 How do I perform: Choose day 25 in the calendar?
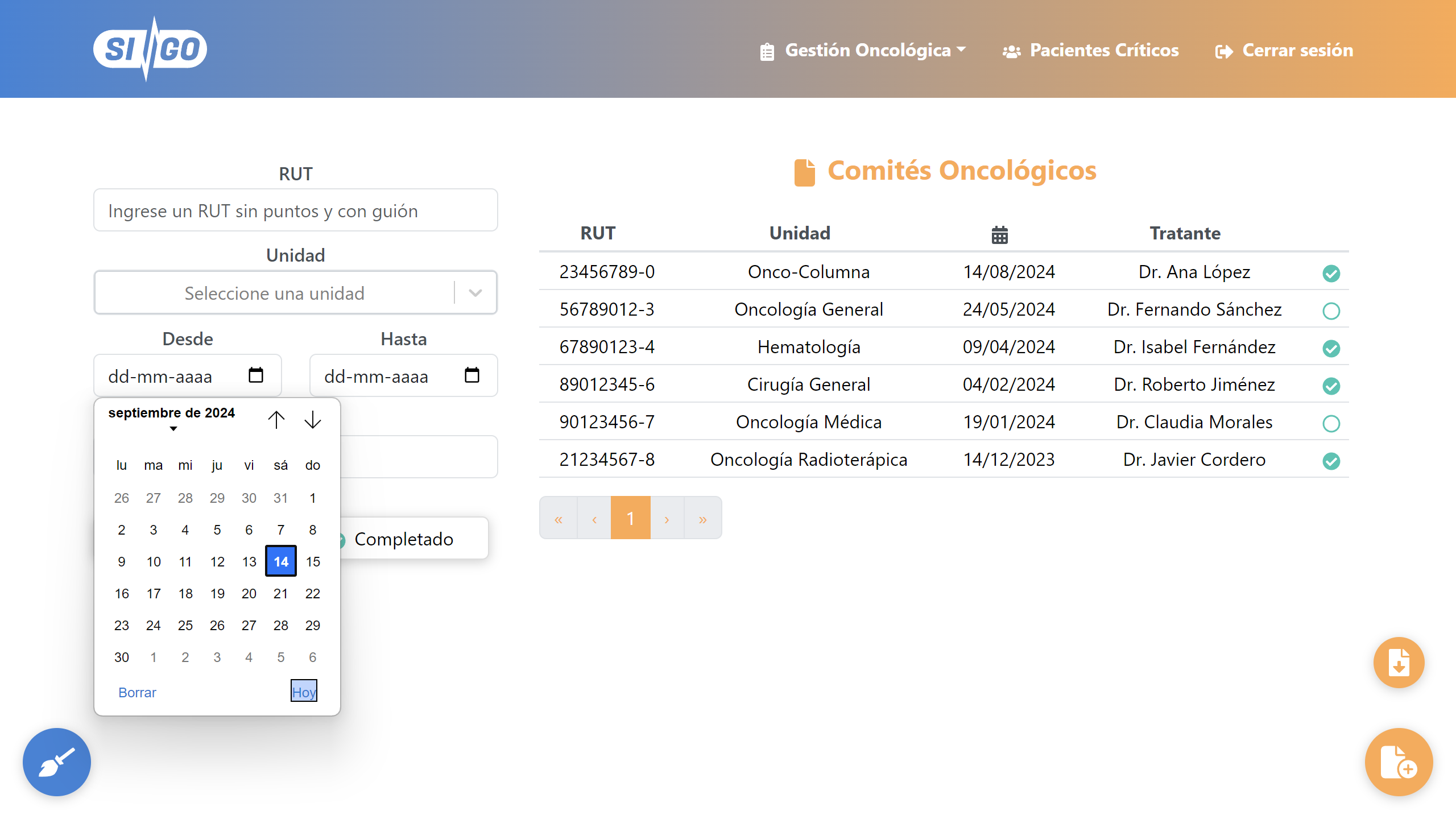(x=185, y=625)
